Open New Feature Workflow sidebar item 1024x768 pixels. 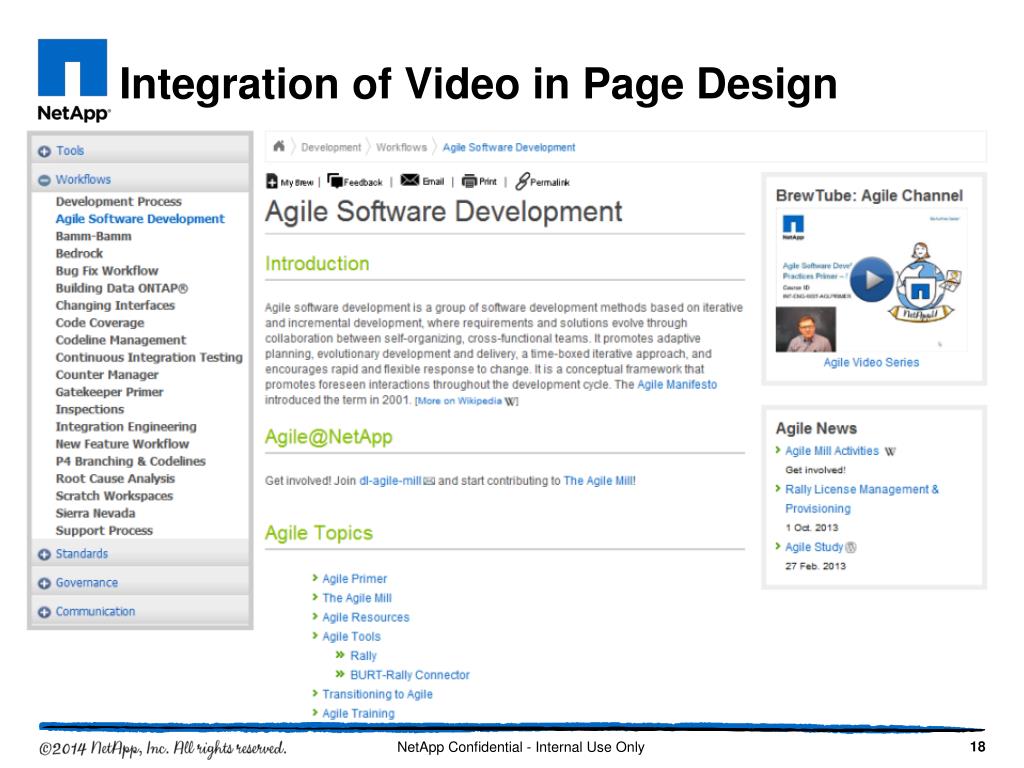(x=122, y=443)
